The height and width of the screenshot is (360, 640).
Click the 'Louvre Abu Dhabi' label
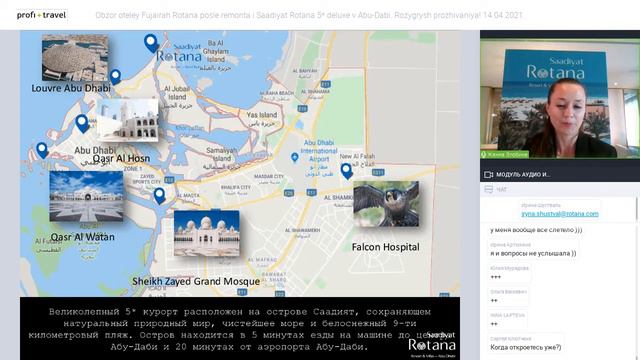[x=71, y=88]
